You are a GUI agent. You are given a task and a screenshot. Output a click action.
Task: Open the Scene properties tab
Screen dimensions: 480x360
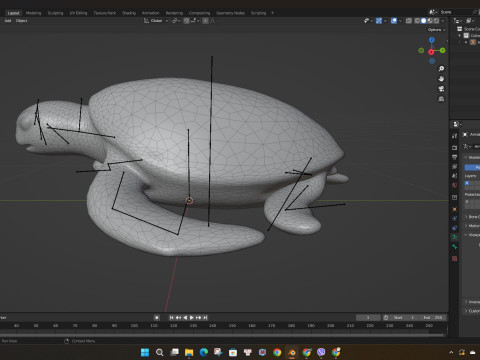[455, 175]
